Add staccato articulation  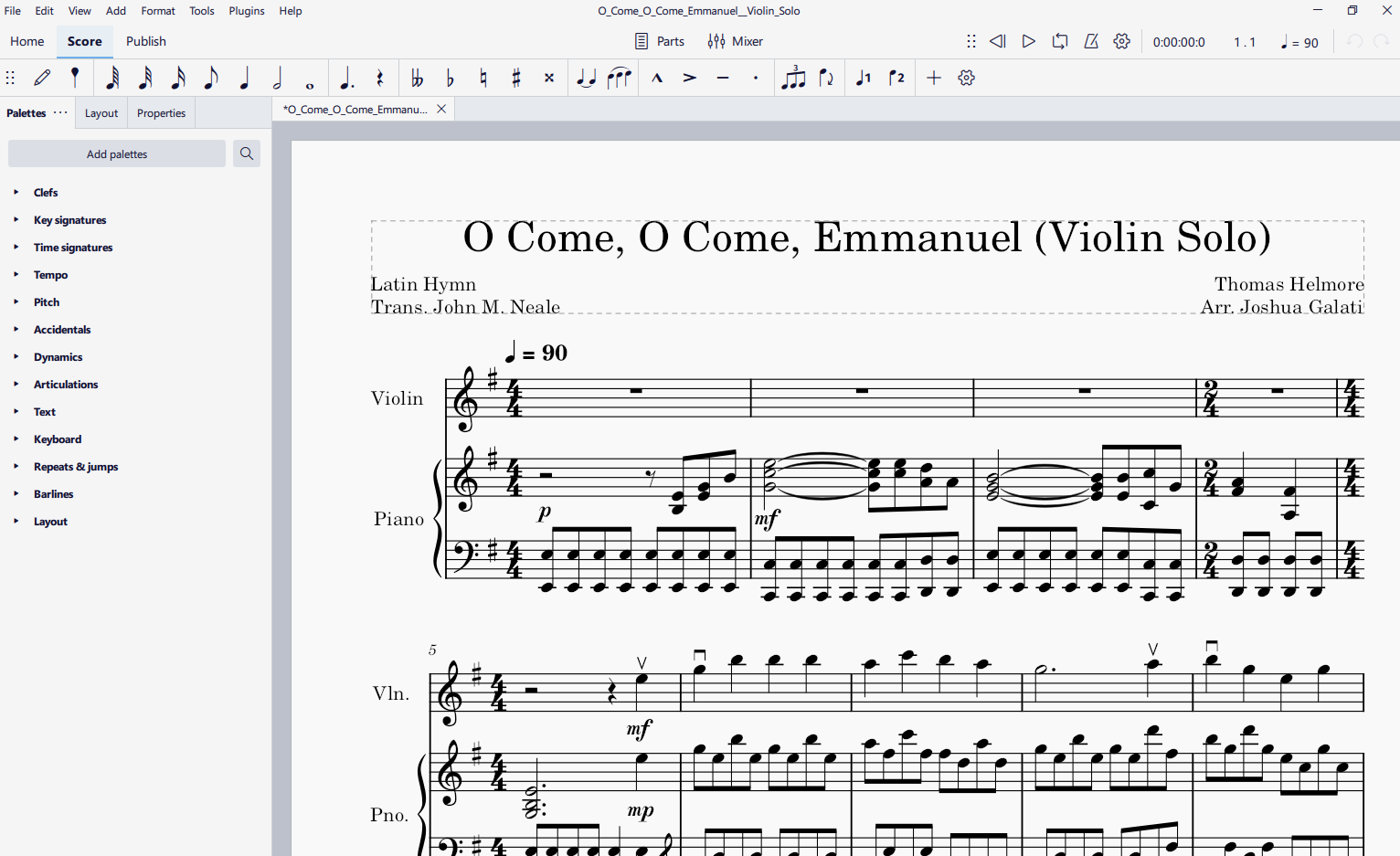pyautogui.click(x=756, y=78)
